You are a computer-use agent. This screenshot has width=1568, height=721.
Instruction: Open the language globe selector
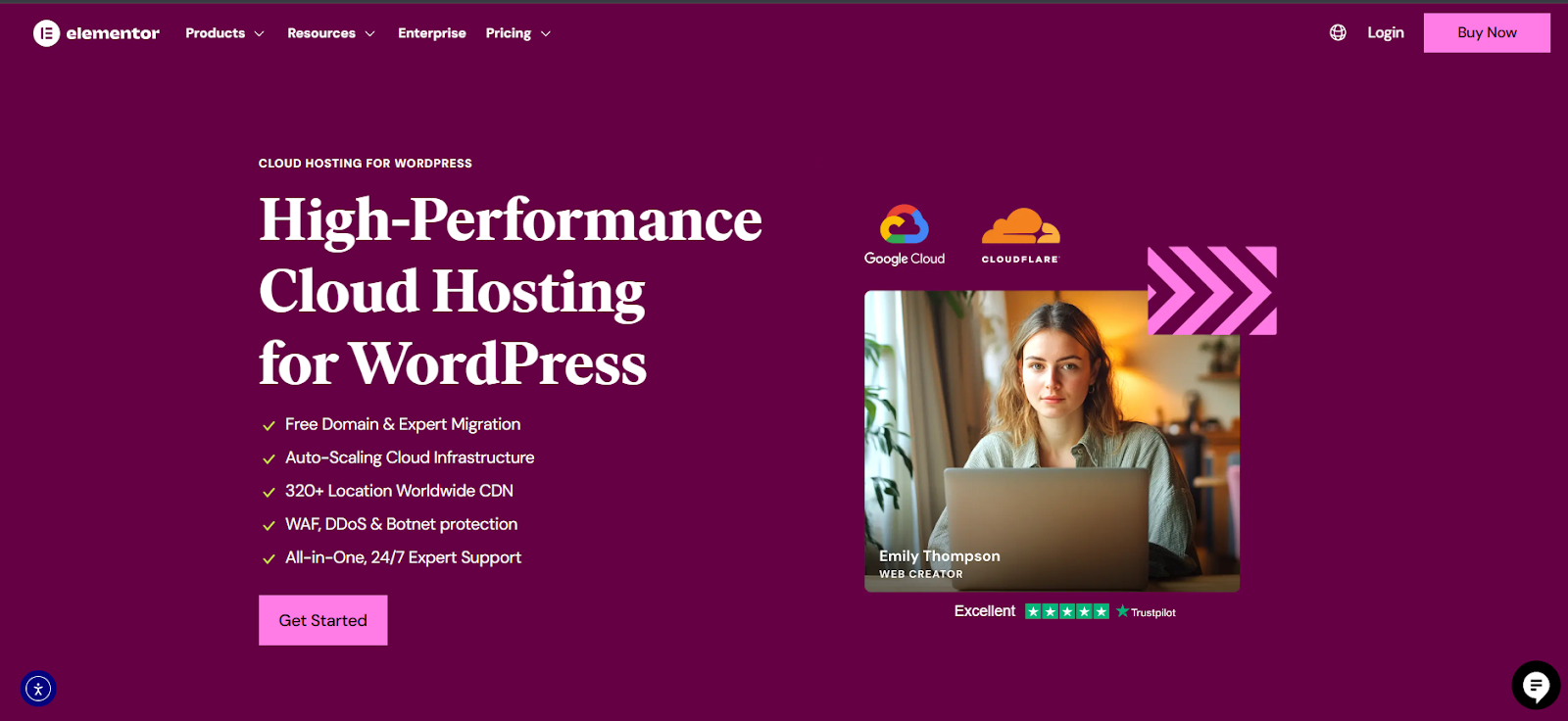point(1338,32)
